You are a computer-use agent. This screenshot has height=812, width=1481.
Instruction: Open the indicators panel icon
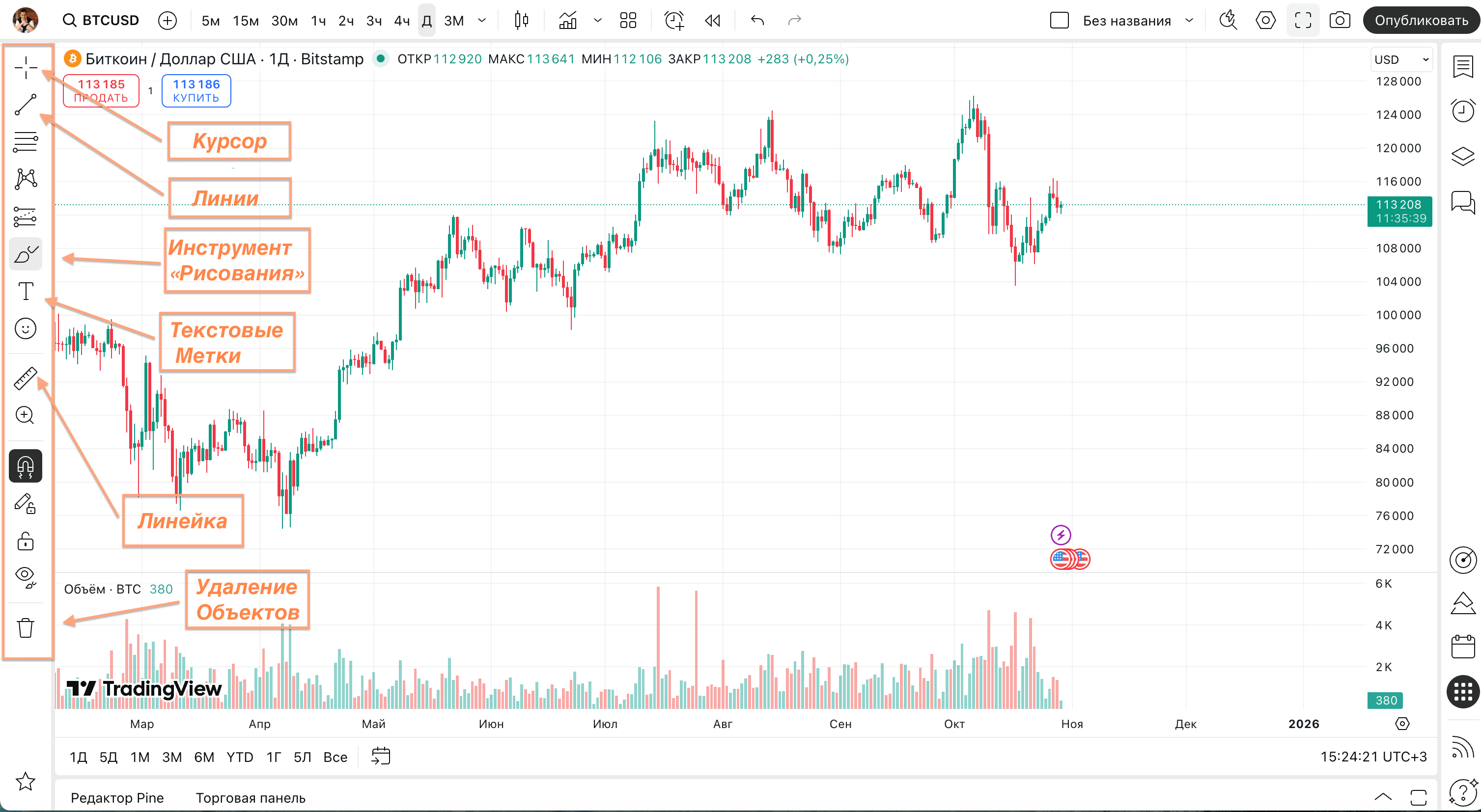click(567, 20)
